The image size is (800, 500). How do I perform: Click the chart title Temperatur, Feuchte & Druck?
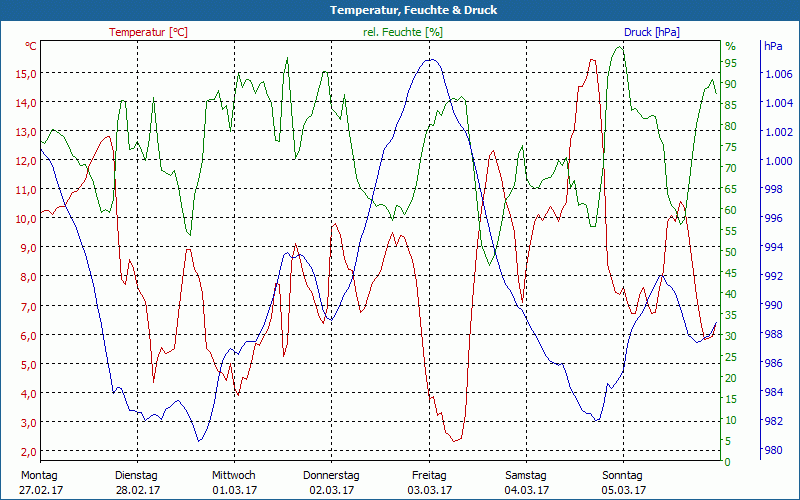400,10
